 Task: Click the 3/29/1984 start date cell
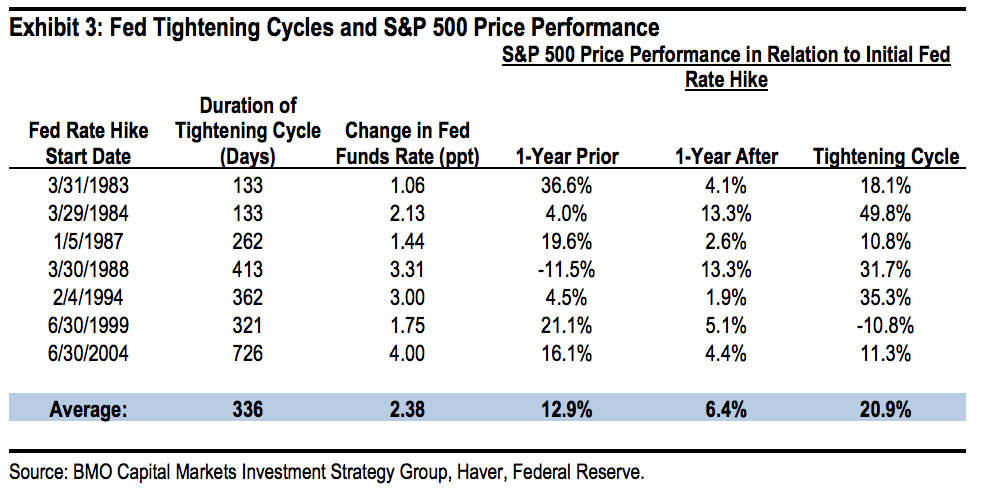pos(89,212)
